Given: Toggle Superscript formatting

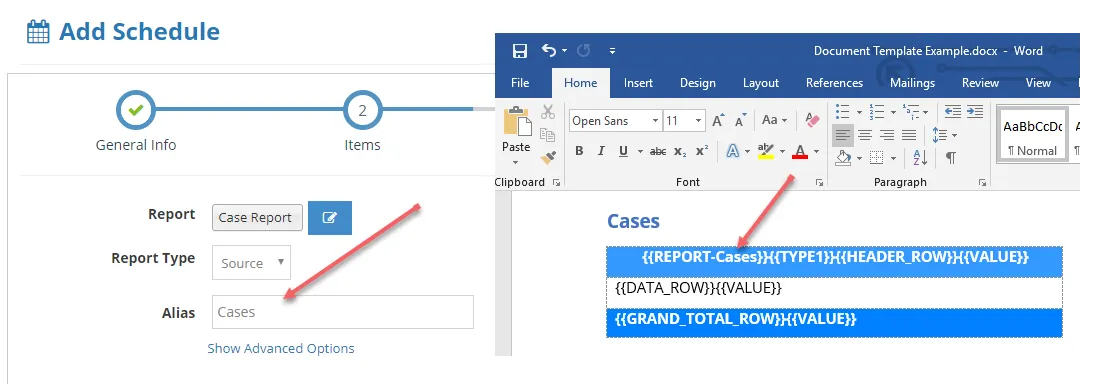Looking at the screenshot, I should 702,151.
